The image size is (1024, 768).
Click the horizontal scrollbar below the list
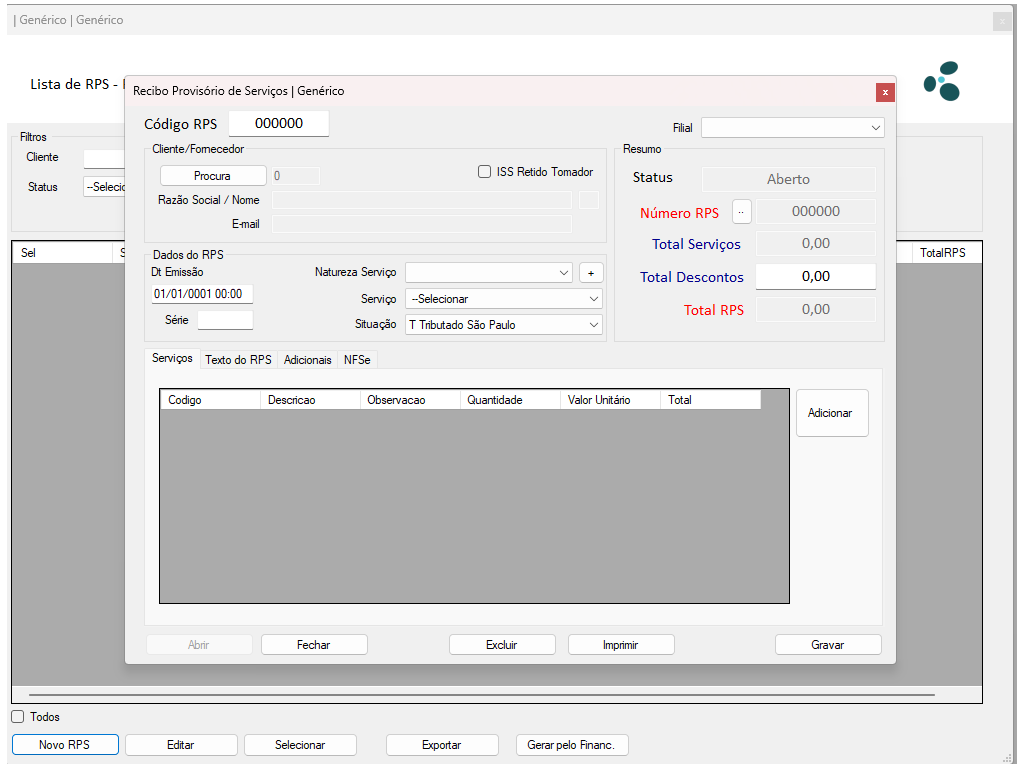(x=481, y=694)
